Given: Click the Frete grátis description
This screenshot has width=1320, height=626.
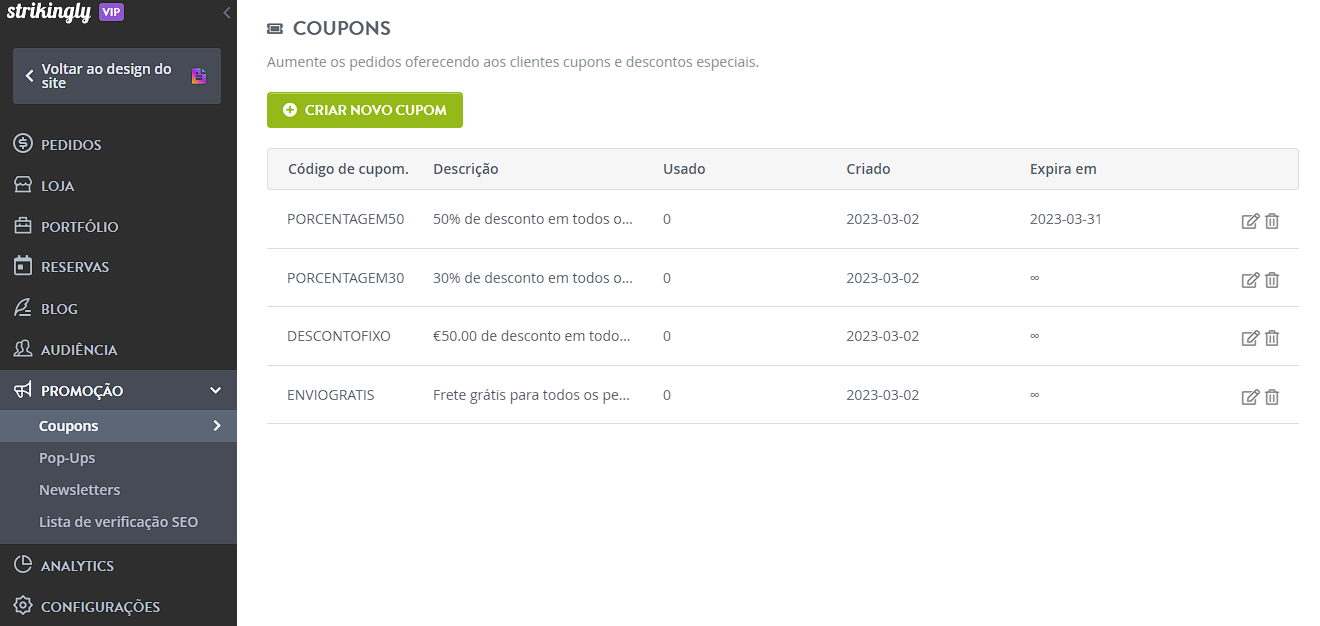Looking at the screenshot, I should [532, 395].
